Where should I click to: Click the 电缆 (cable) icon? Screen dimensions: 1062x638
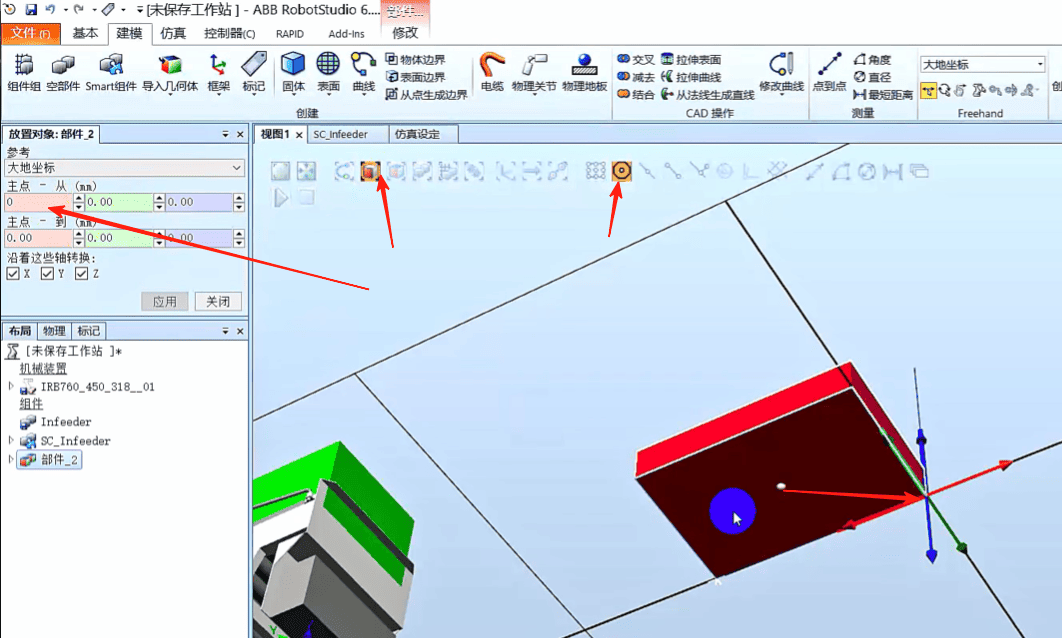click(492, 72)
